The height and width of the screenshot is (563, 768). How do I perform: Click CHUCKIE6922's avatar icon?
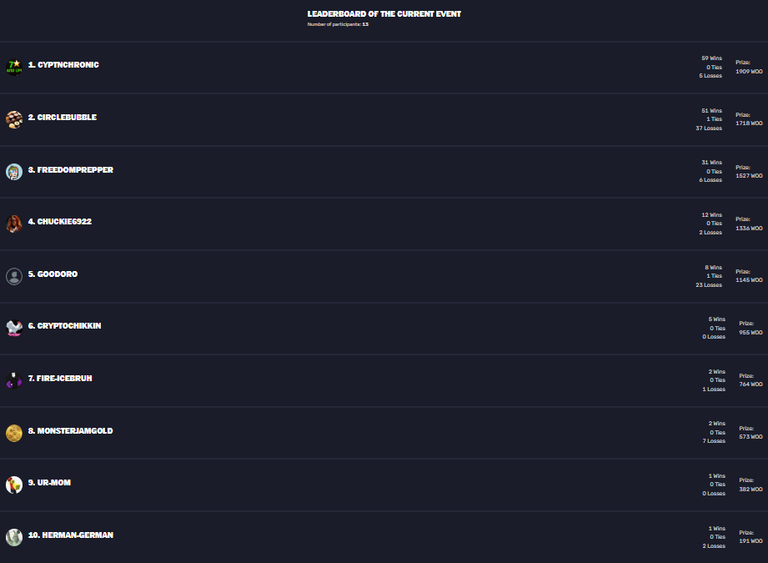point(14,224)
